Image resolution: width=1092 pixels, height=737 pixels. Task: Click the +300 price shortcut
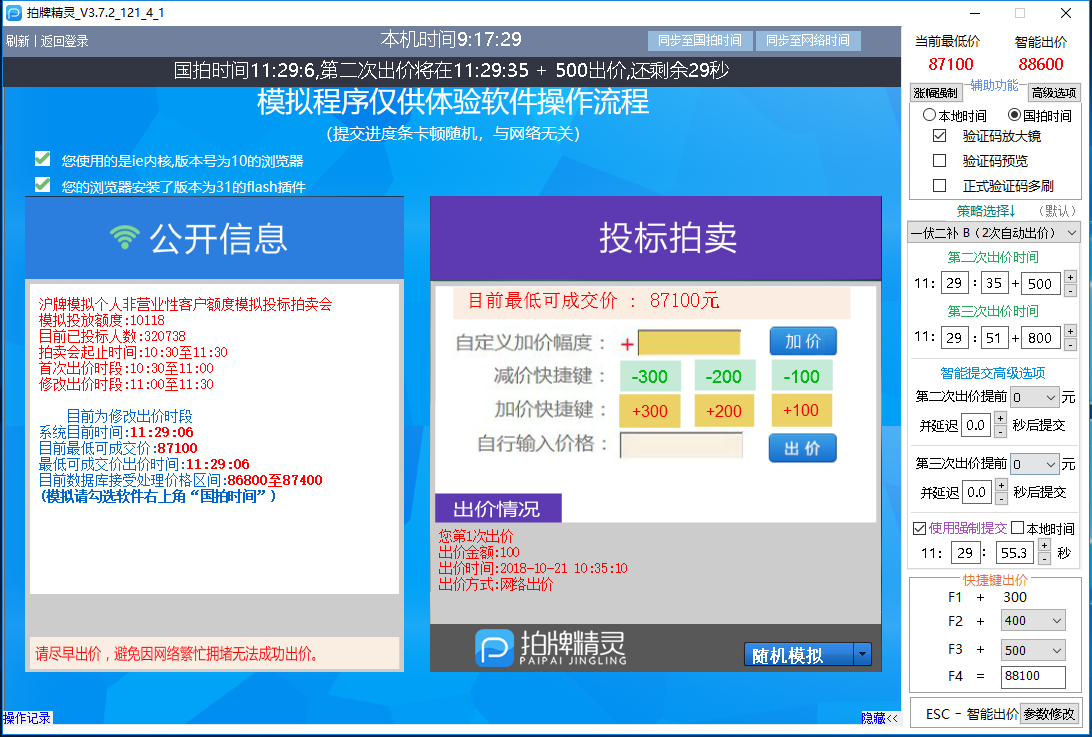(649, 411)
